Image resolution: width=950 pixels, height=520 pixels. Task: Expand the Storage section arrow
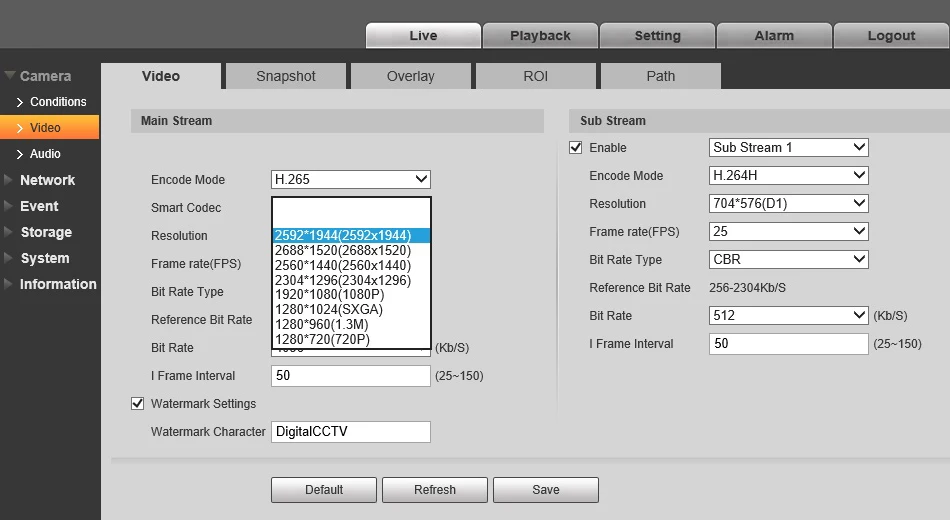coord(8,232)
